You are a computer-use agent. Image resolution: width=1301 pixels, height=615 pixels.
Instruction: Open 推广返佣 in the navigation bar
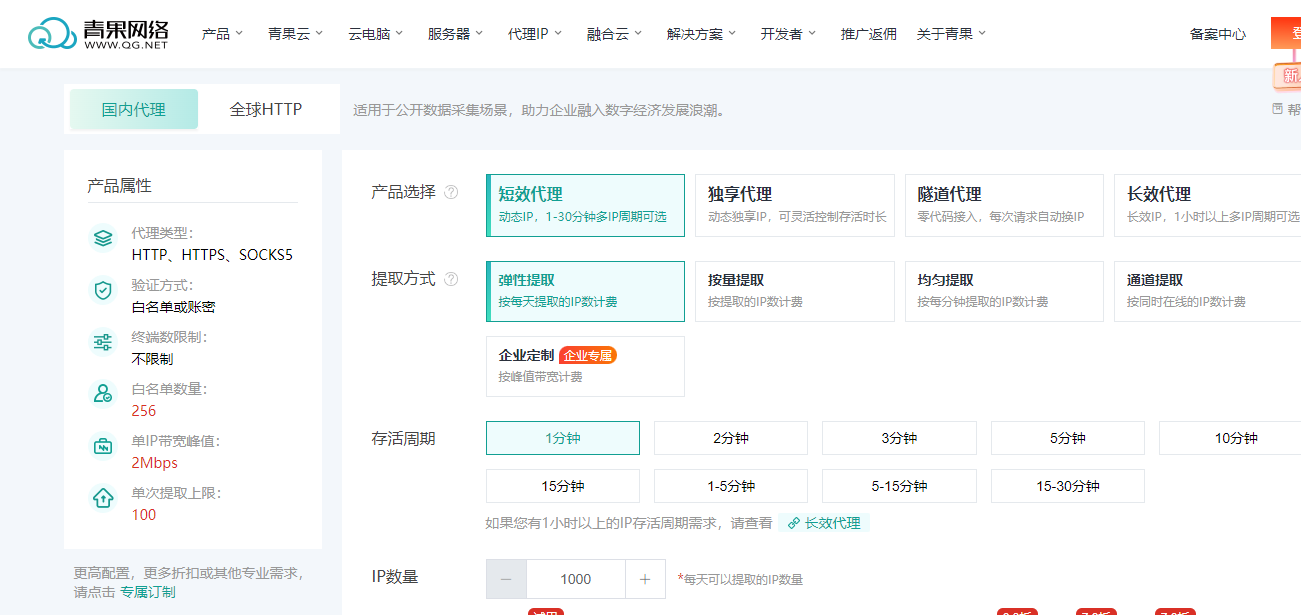point(868,34)
